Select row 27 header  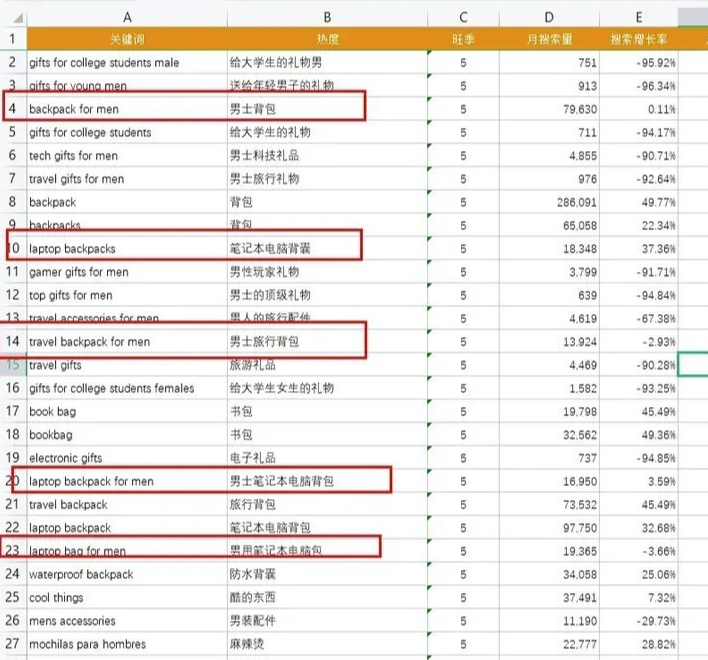tap(13, 644)
